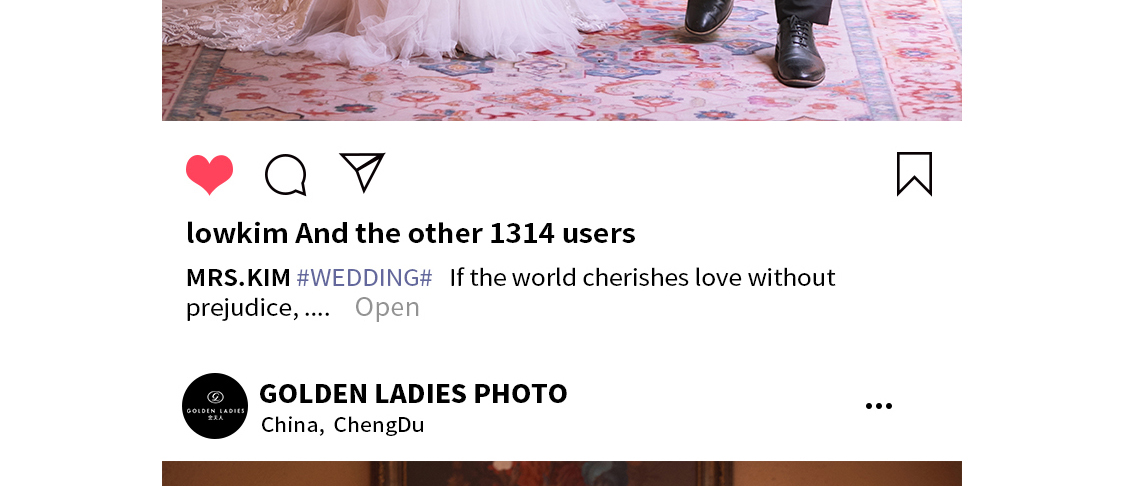Open next post image below Golden Ladies header
The height and width of the screenshot is (486, 1125).
[562, 474]
